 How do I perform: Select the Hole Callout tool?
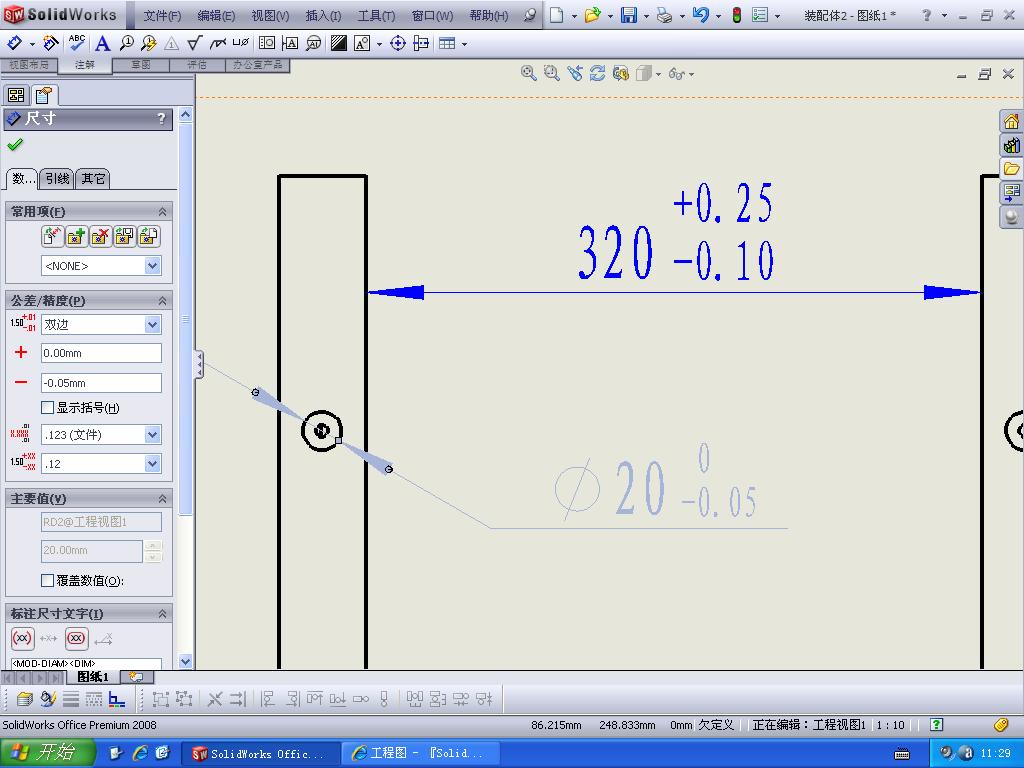(x=240, y=43)
